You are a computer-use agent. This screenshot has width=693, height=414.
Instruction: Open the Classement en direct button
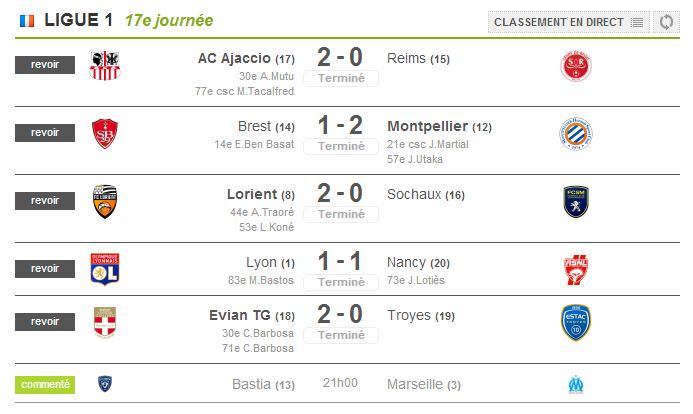coord(568,22)
